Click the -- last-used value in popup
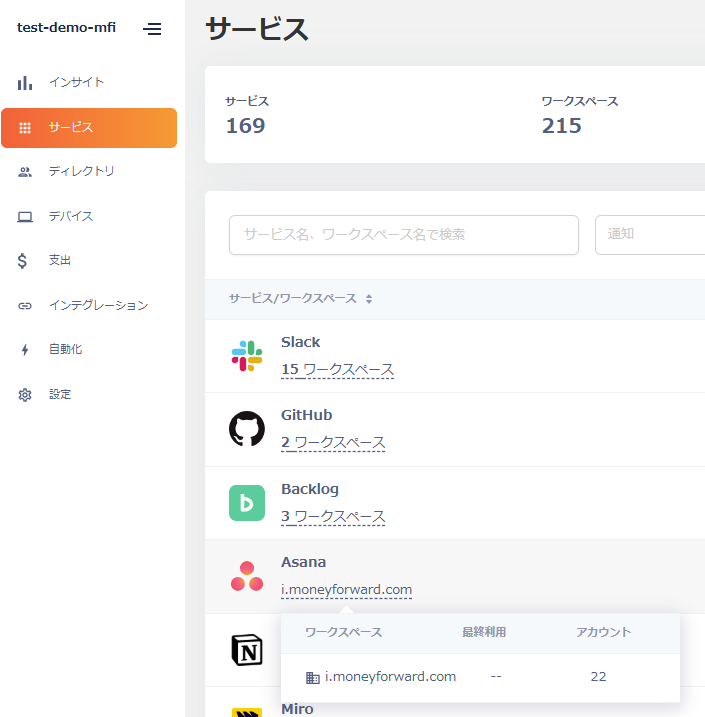The height and width of the screenshot is (717, 705). pyautogui.click(x=496, y=677)
